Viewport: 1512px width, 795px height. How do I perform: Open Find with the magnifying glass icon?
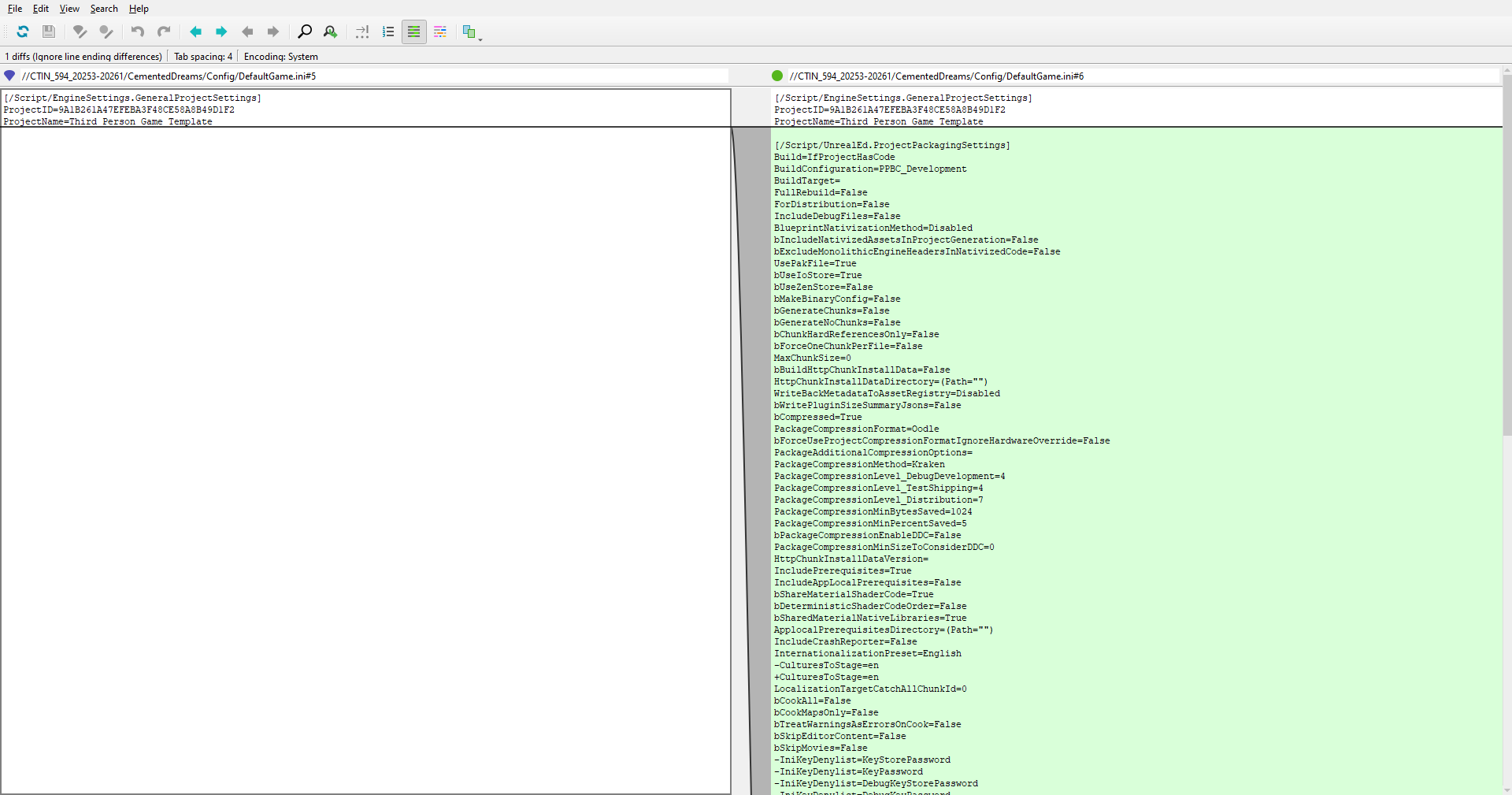pyautogui.click(x=305, y=32)
